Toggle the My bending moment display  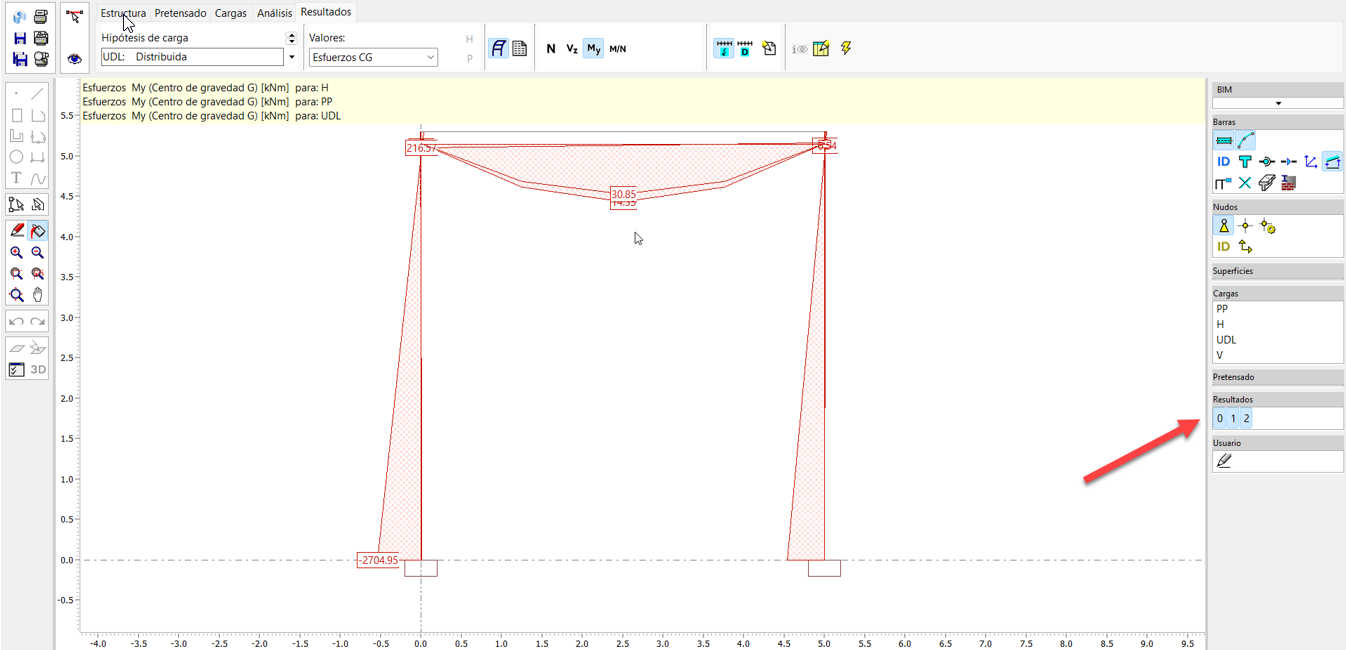click(x=595, y=47)
